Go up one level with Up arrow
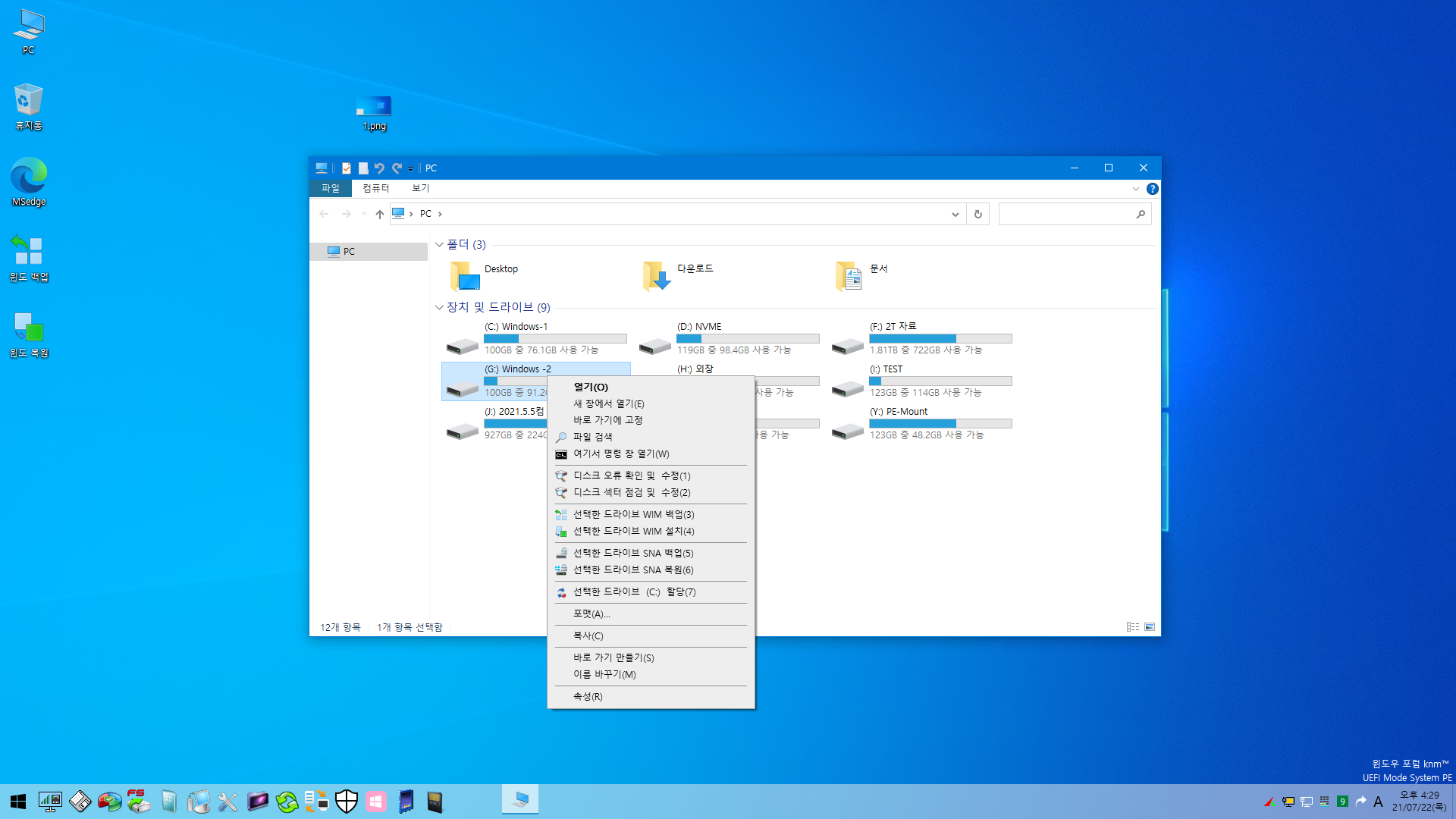Screen dimensions: 1456x819 (x=380, y=214)
